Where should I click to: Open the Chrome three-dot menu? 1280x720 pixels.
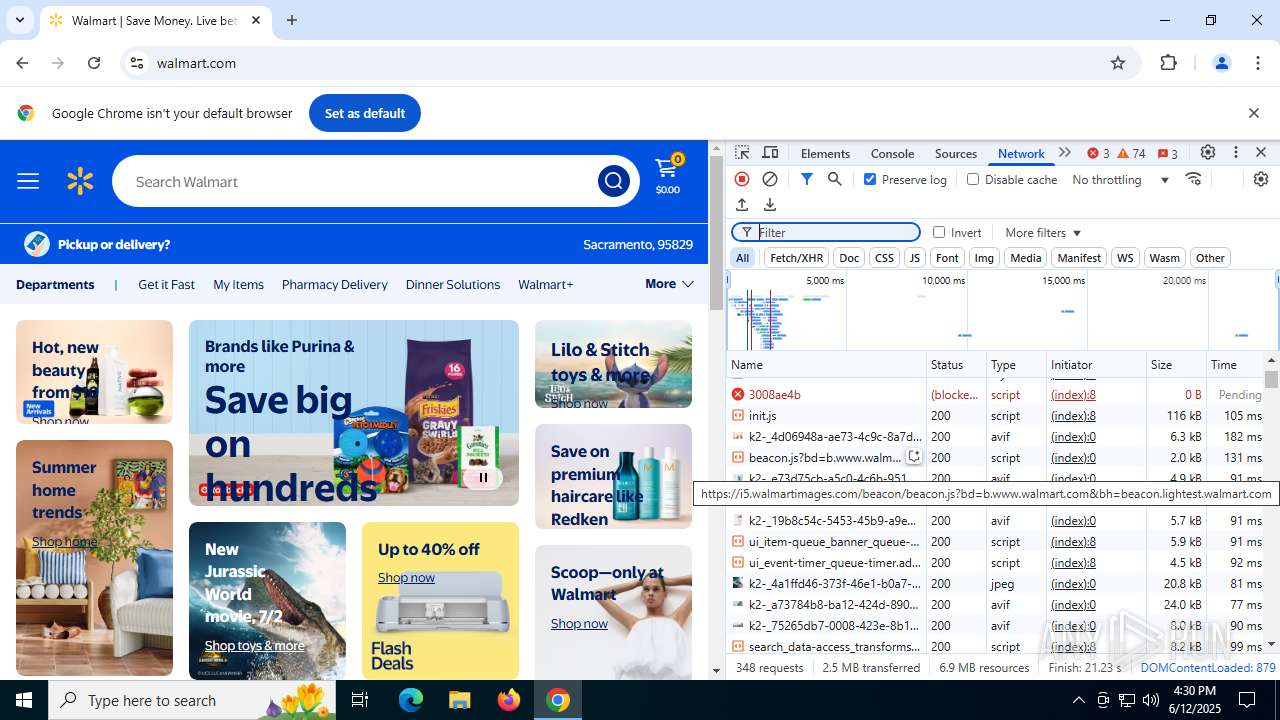1258,63
